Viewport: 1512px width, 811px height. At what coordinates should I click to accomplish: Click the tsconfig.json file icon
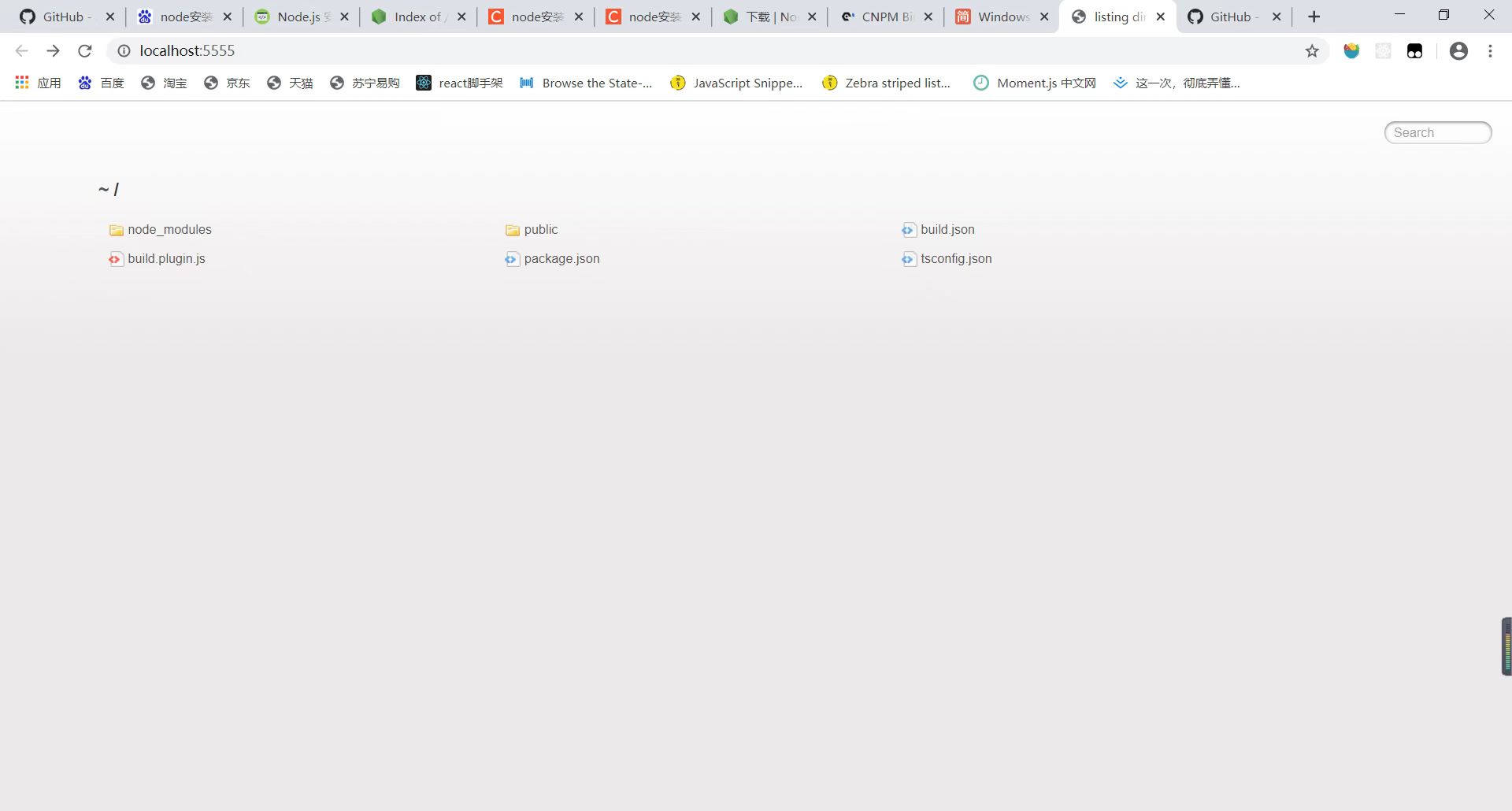coord(909,259)
